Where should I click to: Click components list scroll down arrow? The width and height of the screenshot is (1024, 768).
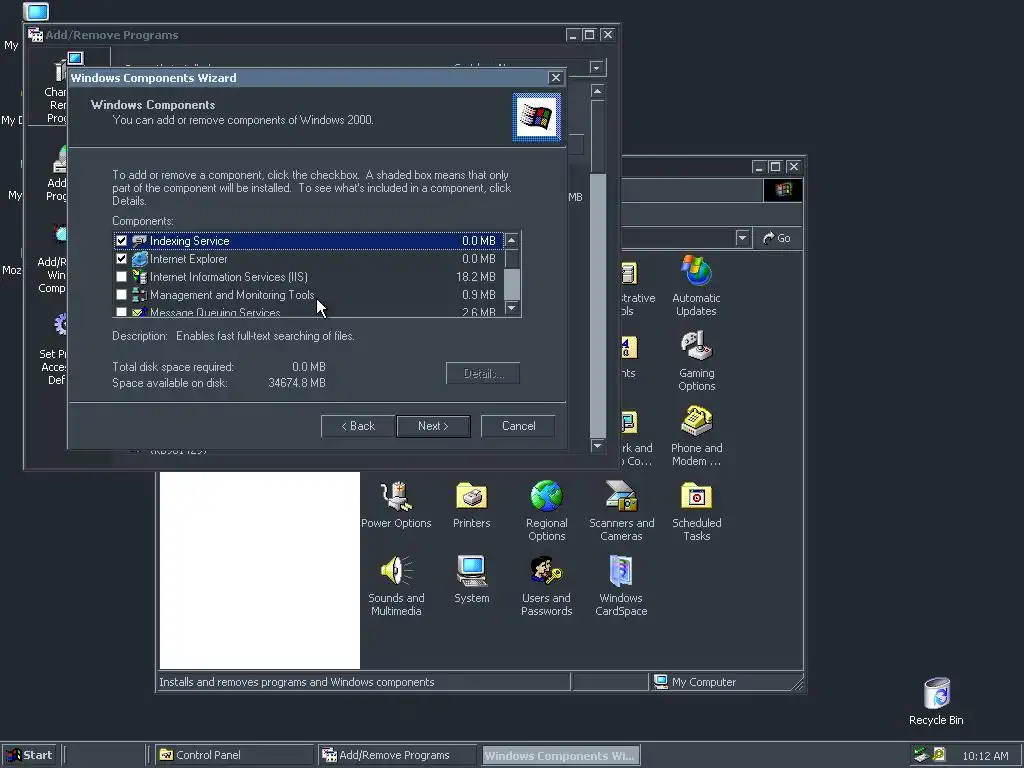pos(512,308)
